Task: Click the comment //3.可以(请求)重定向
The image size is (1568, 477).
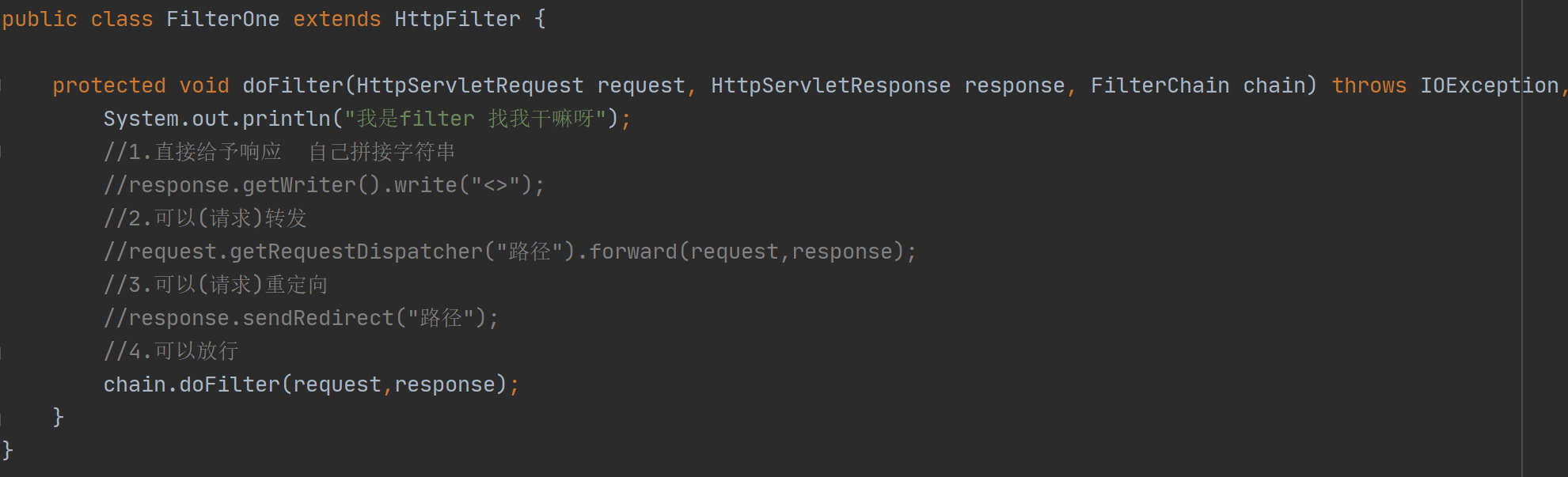Action: (x=215, y=285)
